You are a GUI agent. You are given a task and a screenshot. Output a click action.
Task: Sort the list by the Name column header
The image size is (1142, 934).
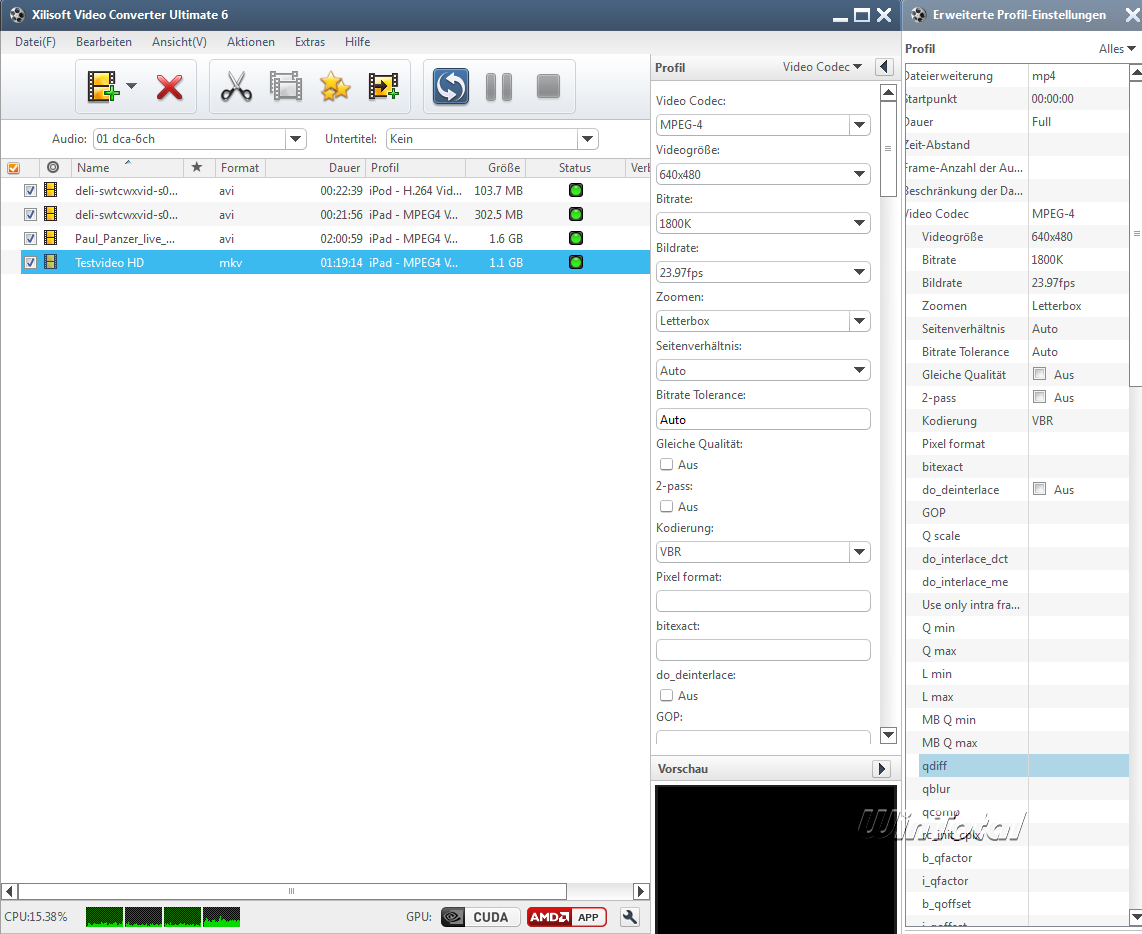(x=127, y=168)
